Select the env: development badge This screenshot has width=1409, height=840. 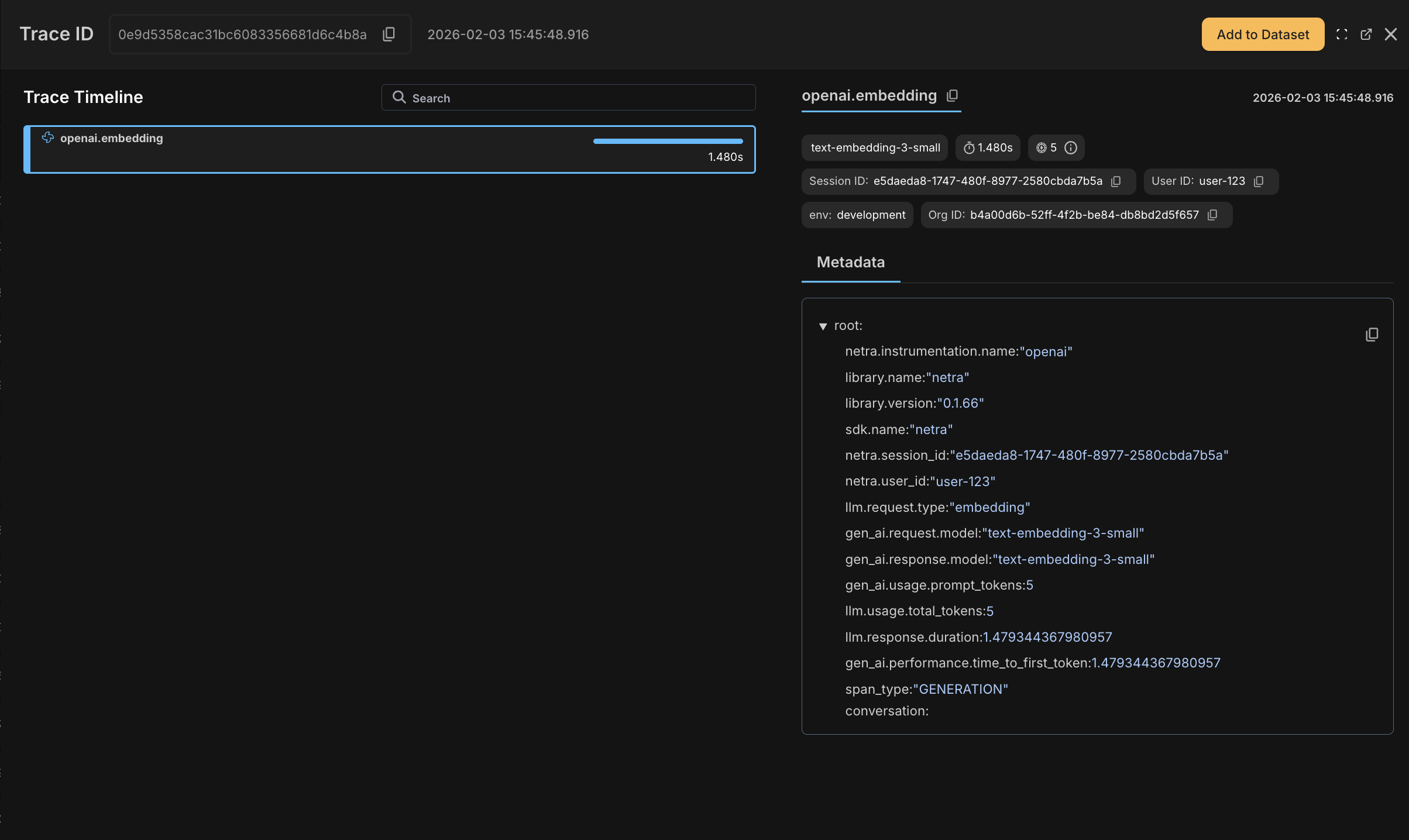click(x=857, y=215)
